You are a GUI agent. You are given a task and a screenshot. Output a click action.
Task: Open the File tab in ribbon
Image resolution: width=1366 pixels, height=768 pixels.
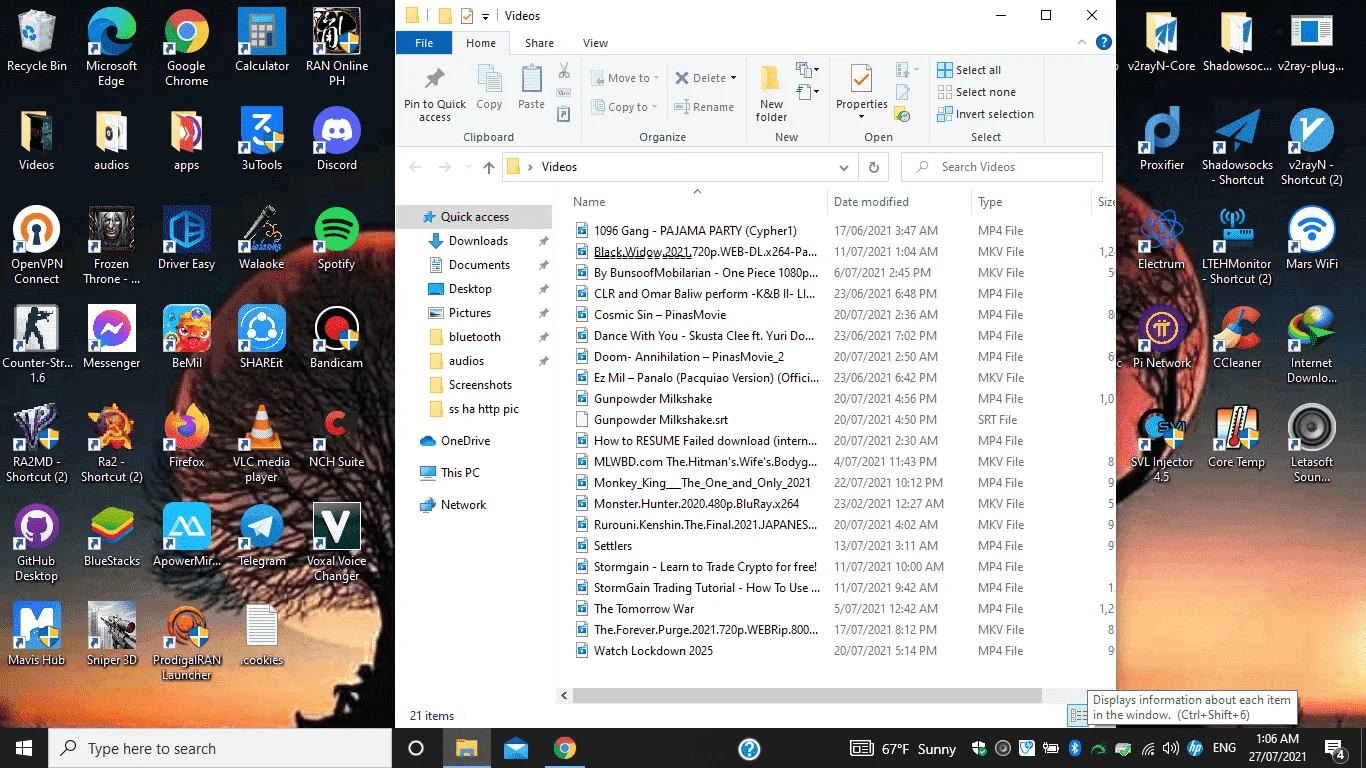pyautogui.click(x=424, y=43)
